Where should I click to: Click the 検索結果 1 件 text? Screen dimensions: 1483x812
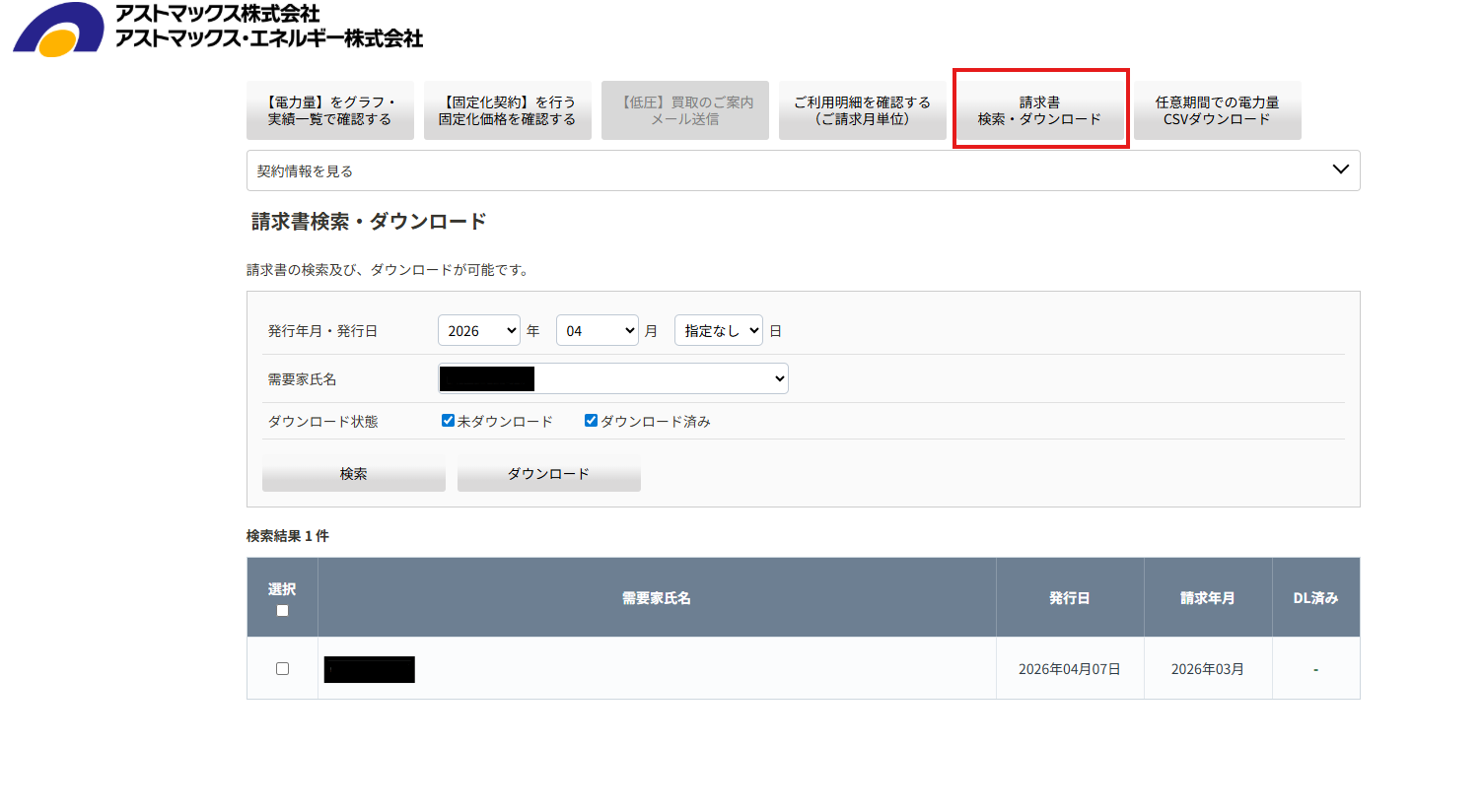coord(288,536)
